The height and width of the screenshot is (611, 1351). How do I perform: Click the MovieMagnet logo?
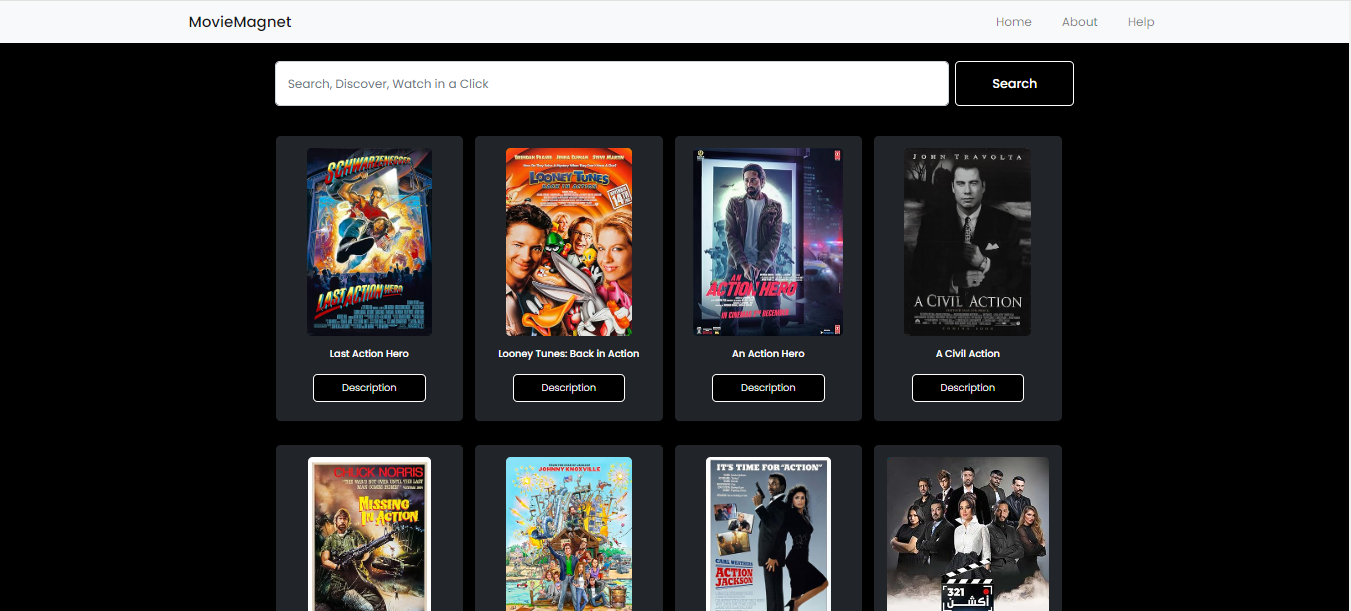[x=240, y=22]
